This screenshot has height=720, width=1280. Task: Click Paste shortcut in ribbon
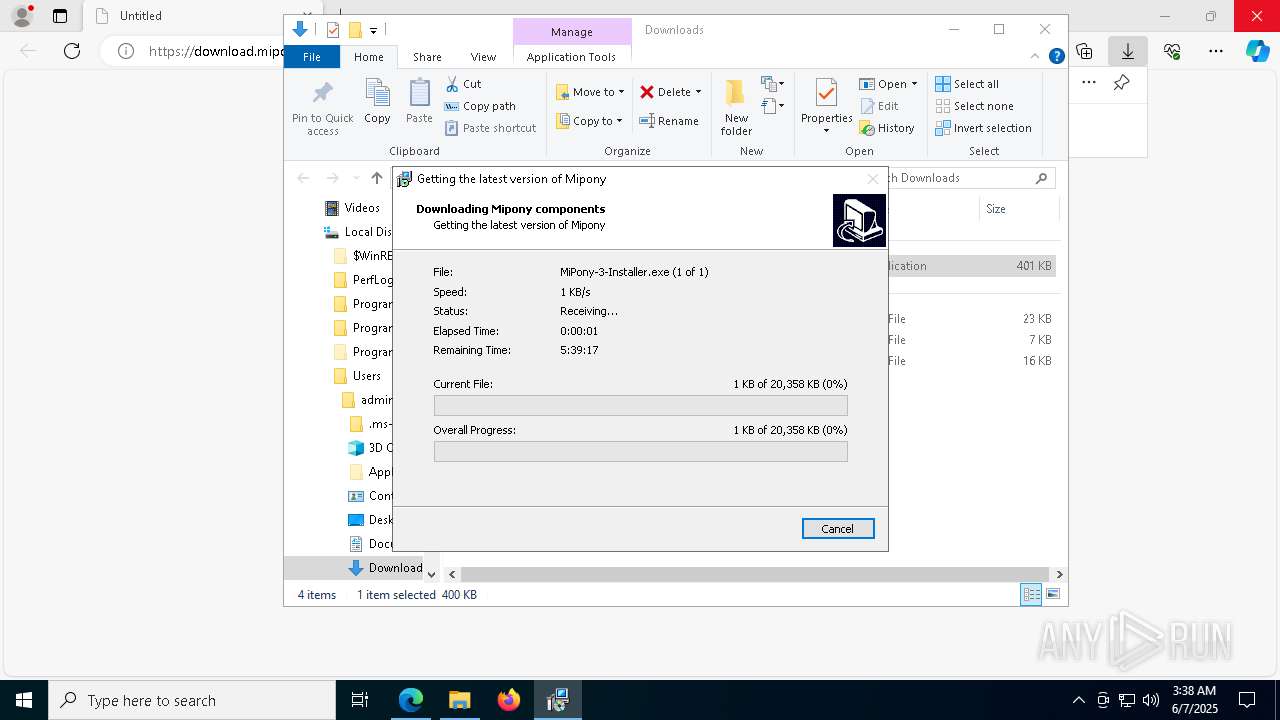coord(490,128)
